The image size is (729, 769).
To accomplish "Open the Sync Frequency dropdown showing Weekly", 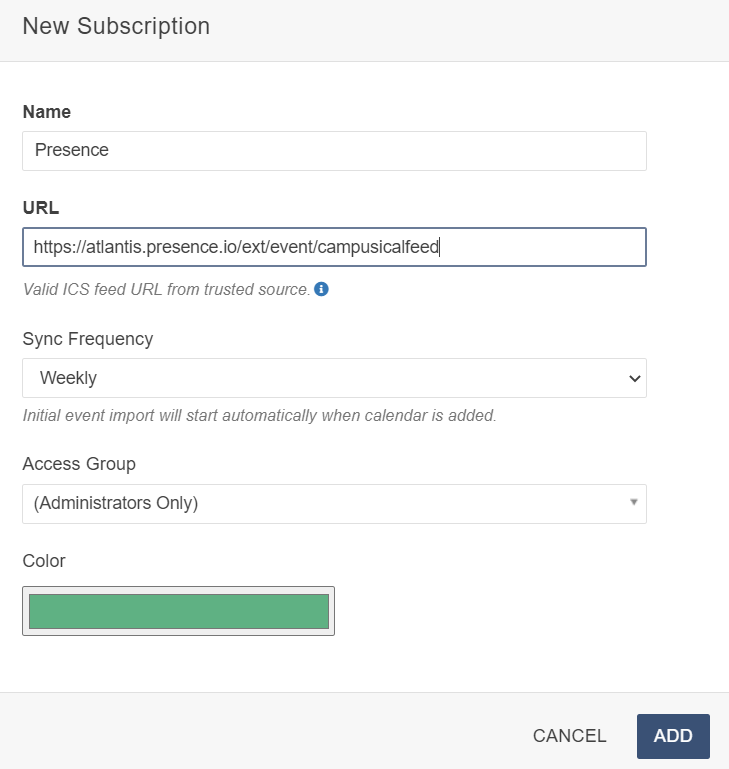I will pyautogui.click(x=334, y=378).
